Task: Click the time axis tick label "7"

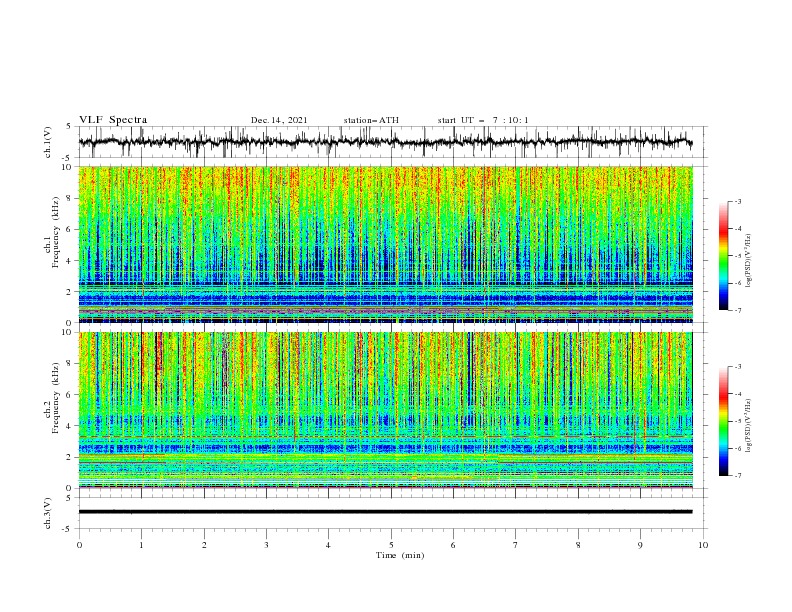Action: point(516,545)
